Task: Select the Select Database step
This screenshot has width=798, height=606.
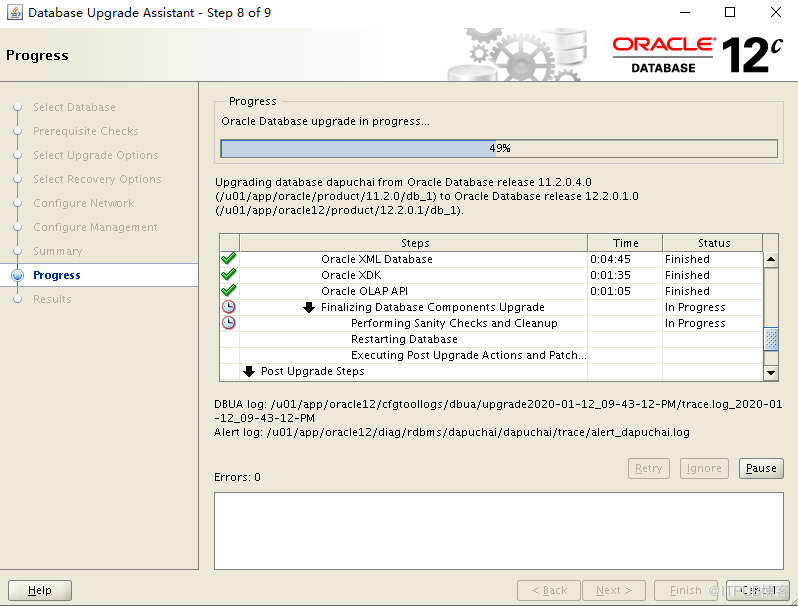Action: 74,107
